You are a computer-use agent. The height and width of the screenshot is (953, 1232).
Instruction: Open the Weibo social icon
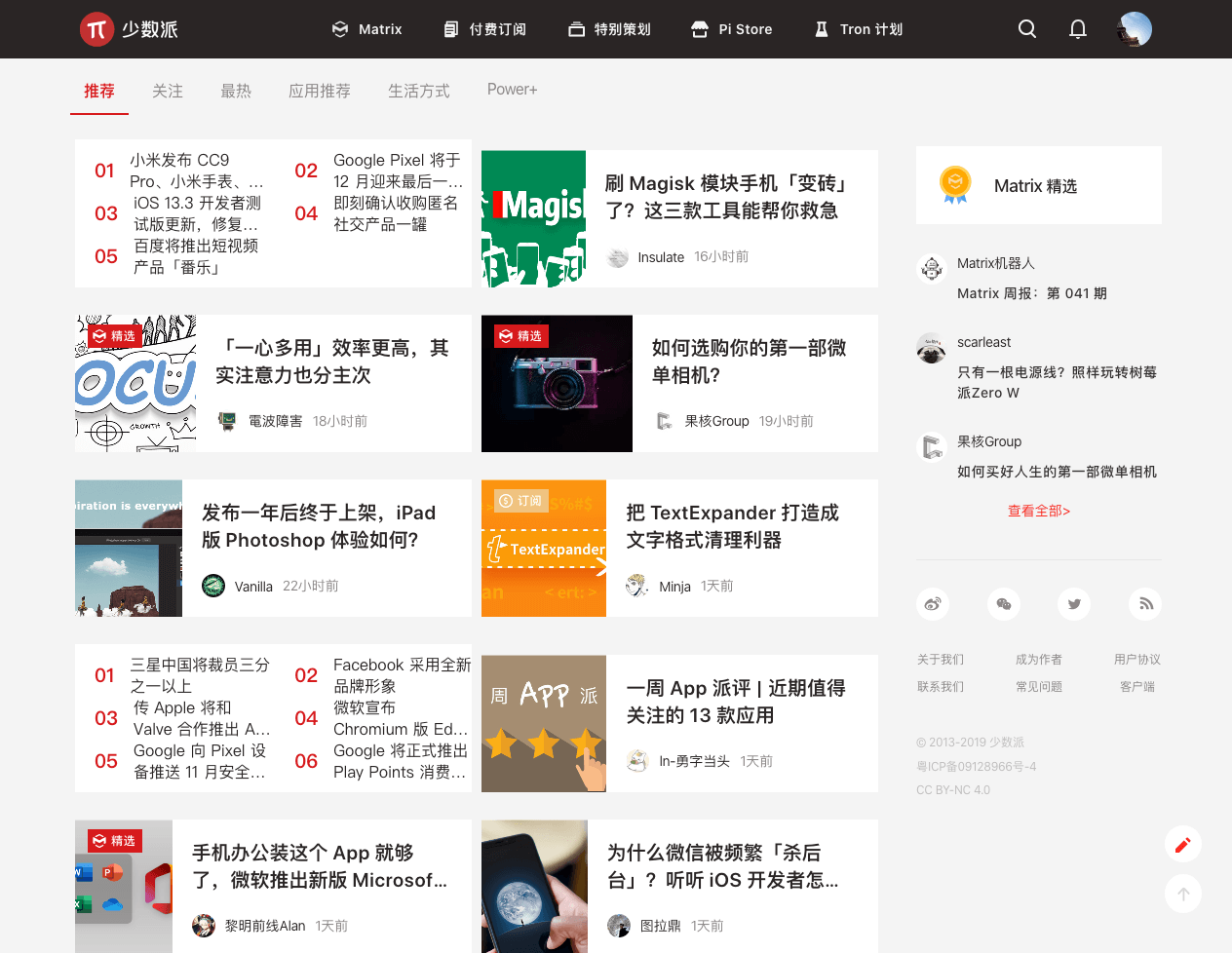[x=933, y=604]
